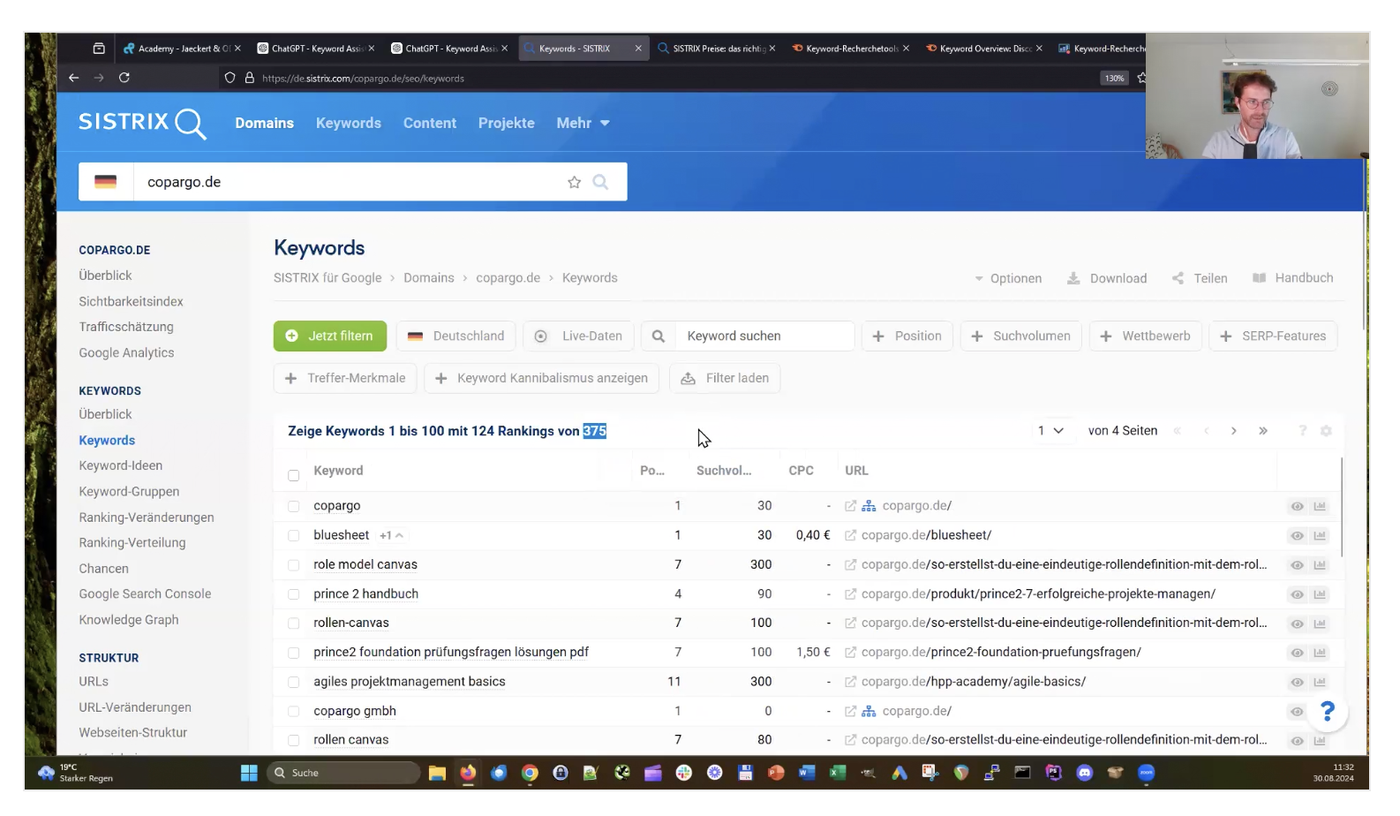This screenshot has height=816, width=1400.
Task: Check the prince 2 handbuch row checkbox
Action: tap(293, 594)
